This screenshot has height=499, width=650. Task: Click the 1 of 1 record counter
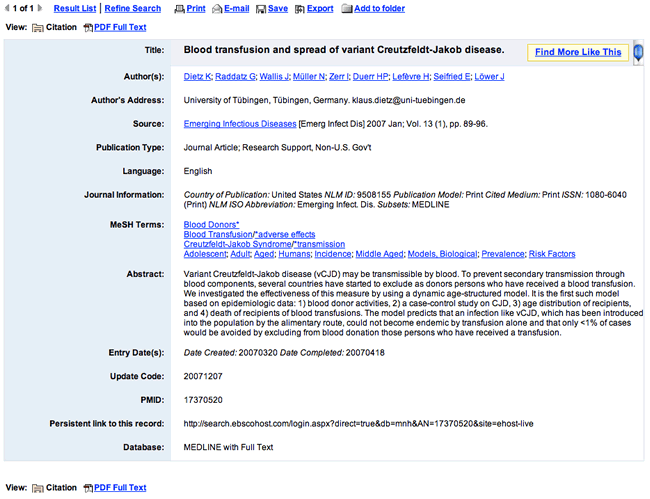click(x=23, y=8)
